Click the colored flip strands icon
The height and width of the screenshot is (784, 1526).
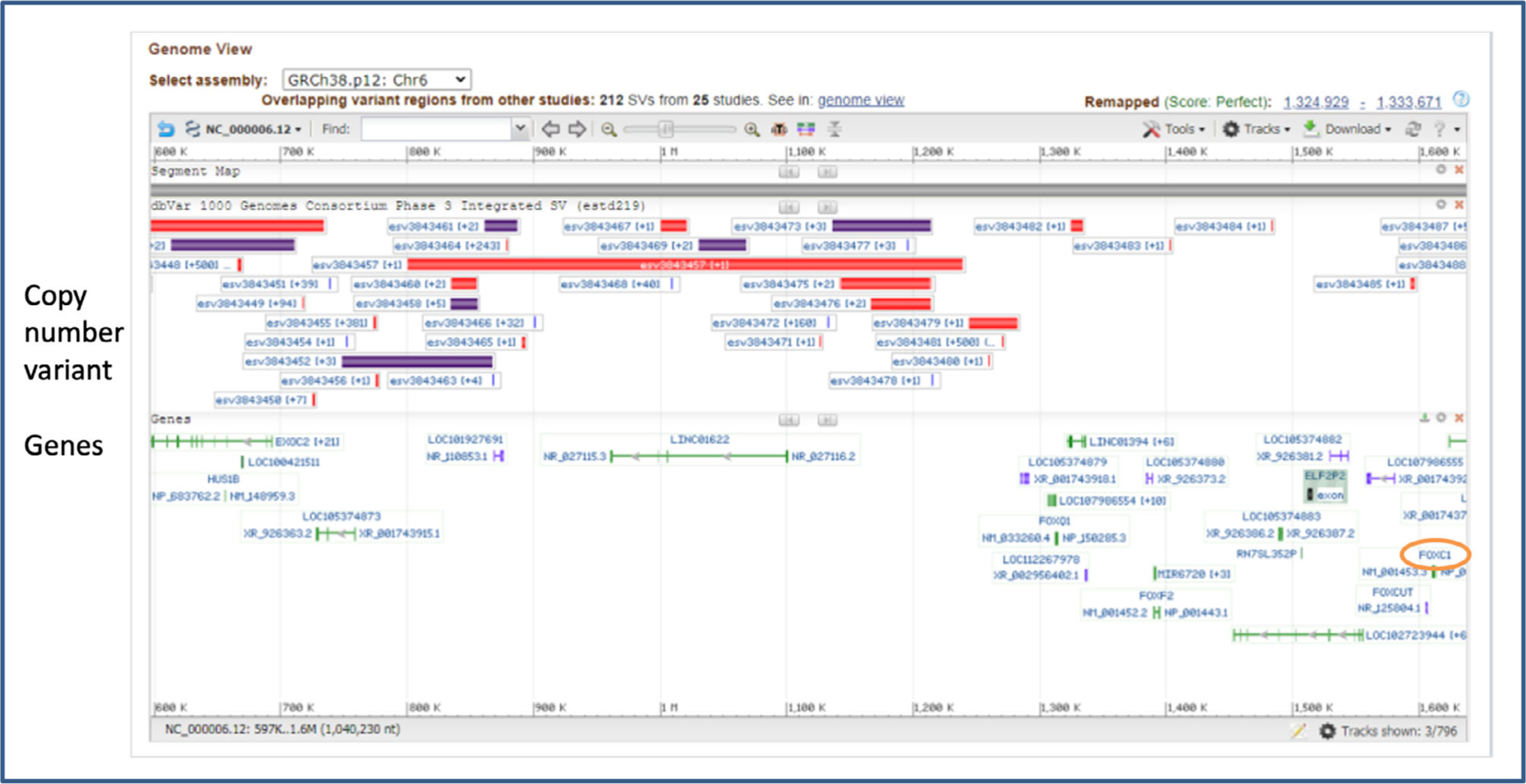[805, 129]
